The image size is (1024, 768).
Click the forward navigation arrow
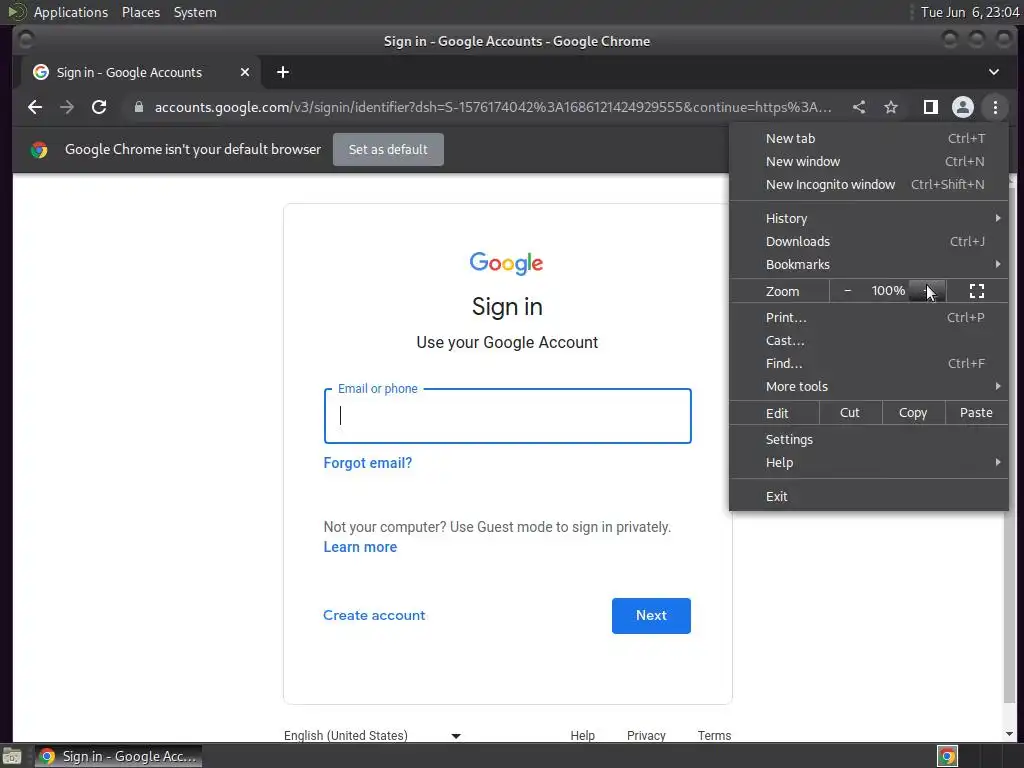[67, 107]
